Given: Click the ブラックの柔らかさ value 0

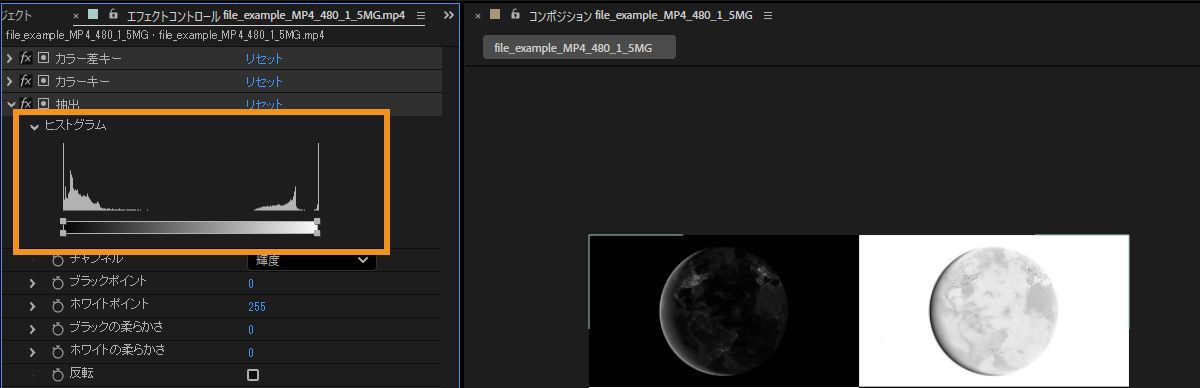Looking at the screenshot, I should coord(251,329).
